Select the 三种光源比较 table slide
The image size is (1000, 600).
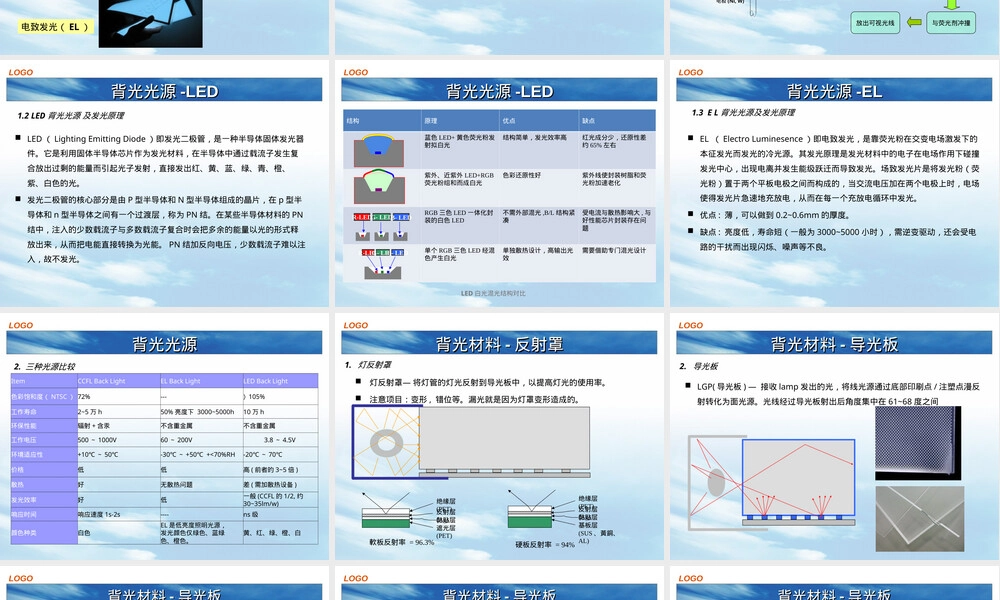pyautogui.click(x=165, y=437)
